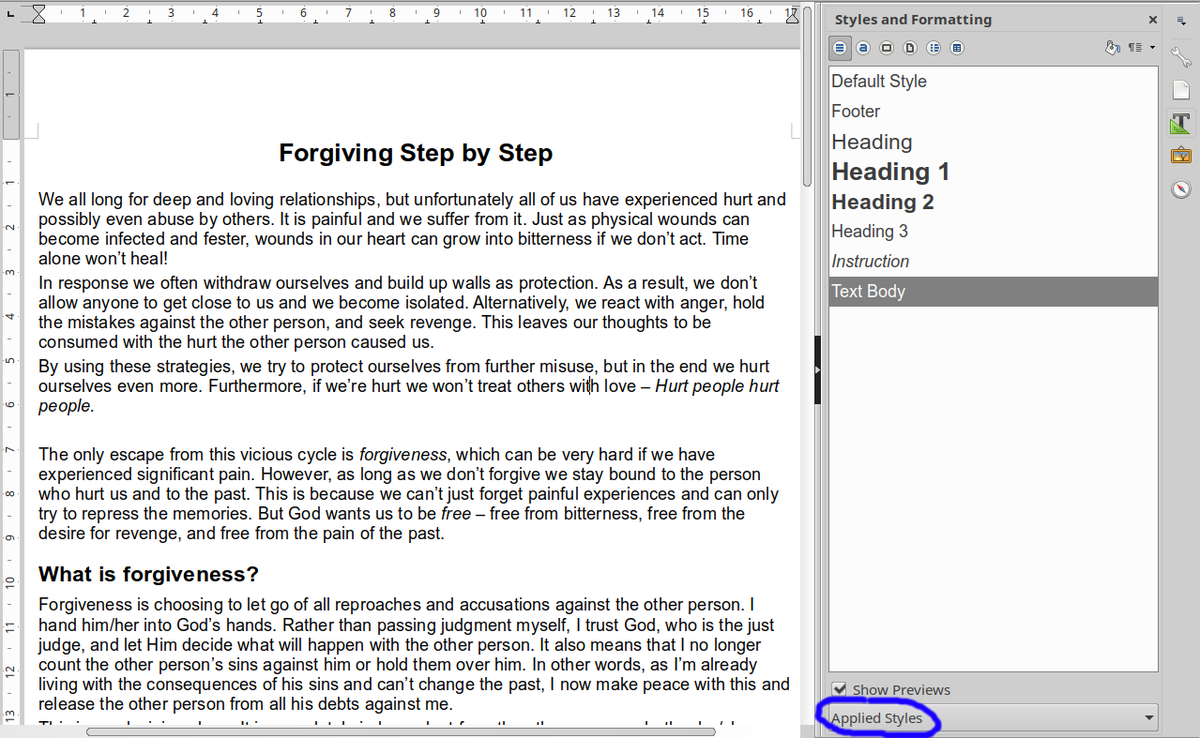View the Page Styles list
The image size is (1200, 738).
910,47
